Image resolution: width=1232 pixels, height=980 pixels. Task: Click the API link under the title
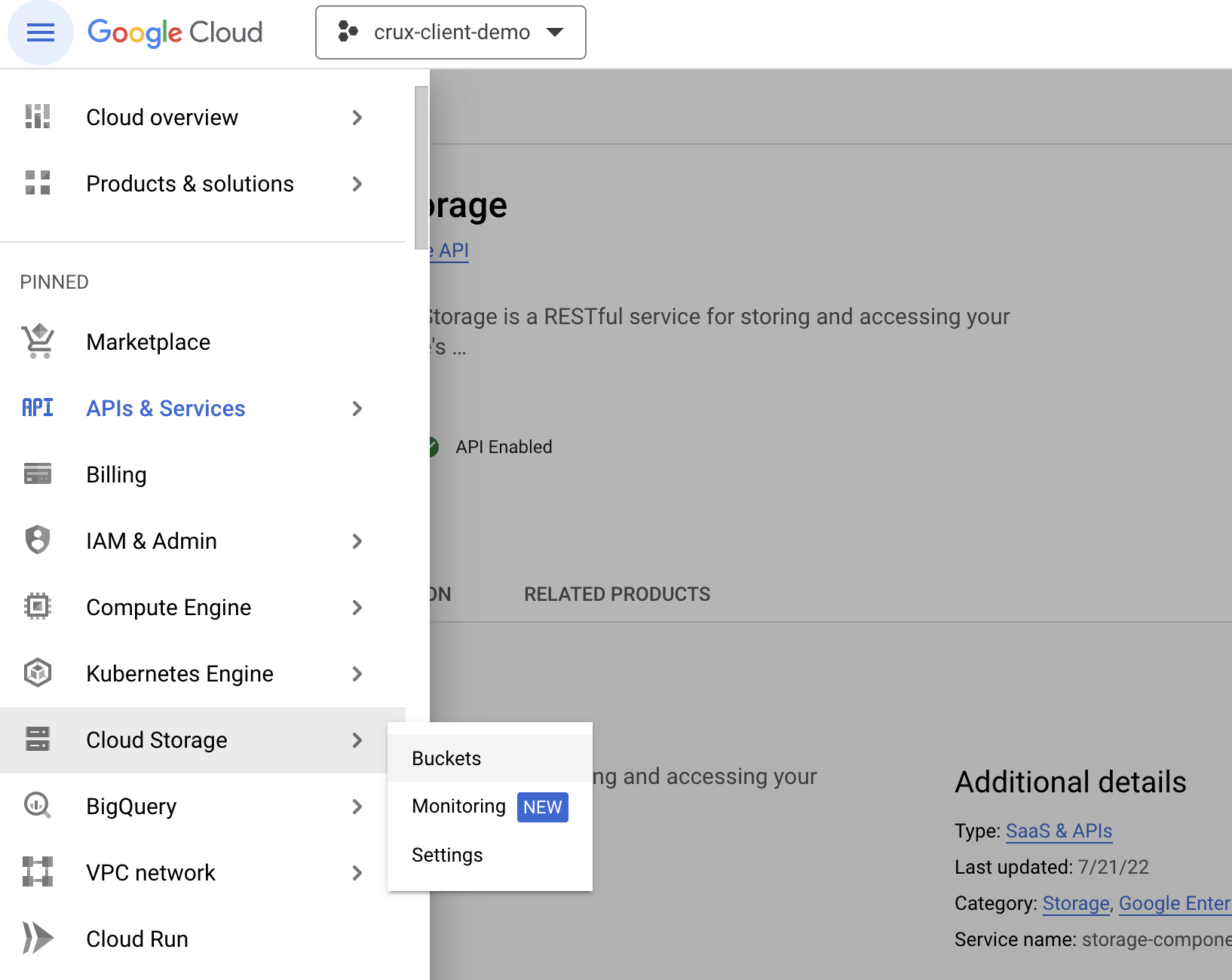449,250
